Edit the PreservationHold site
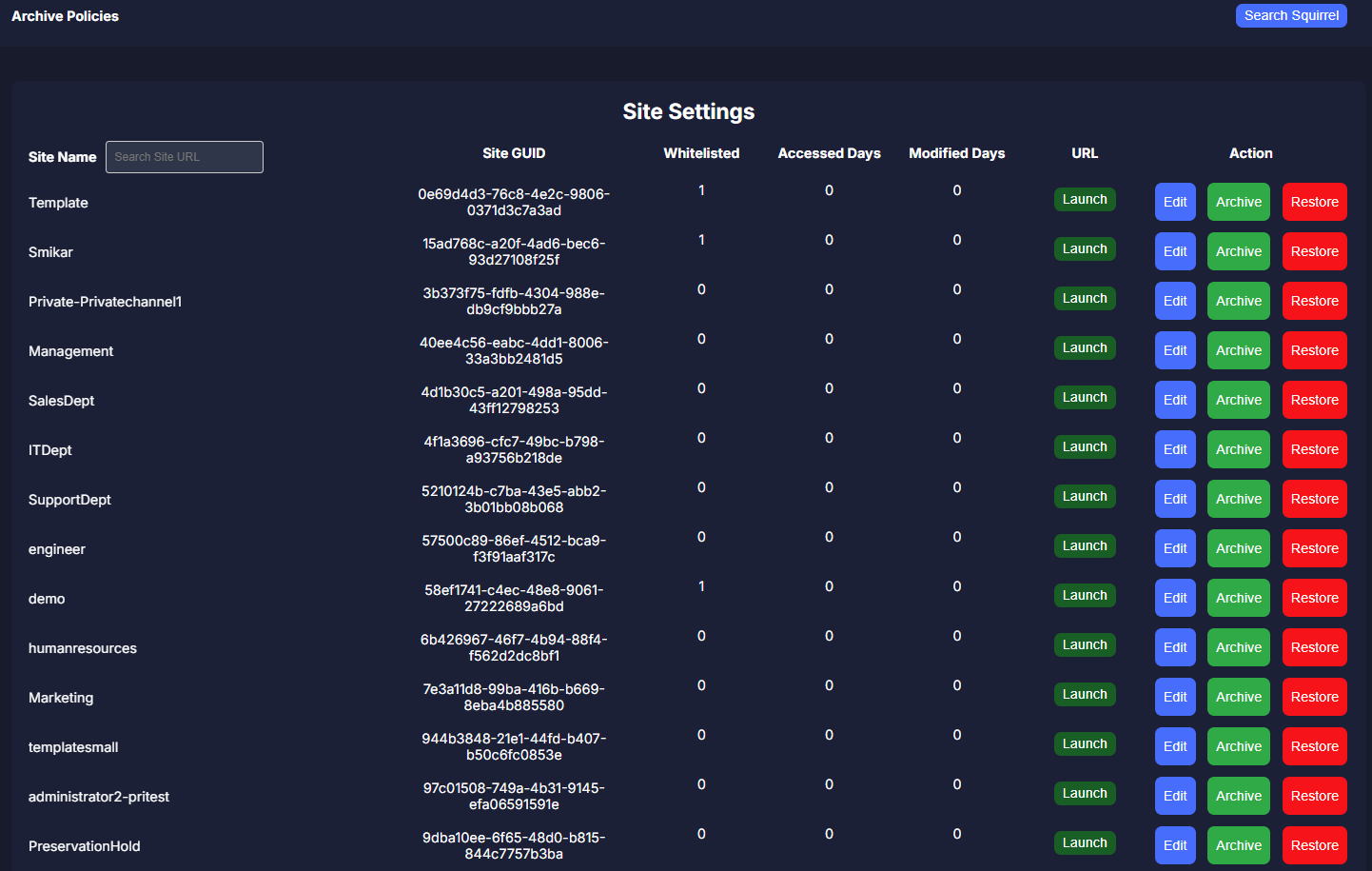This screenshot has width=1372, height=871. click(x=1174, y=845)
